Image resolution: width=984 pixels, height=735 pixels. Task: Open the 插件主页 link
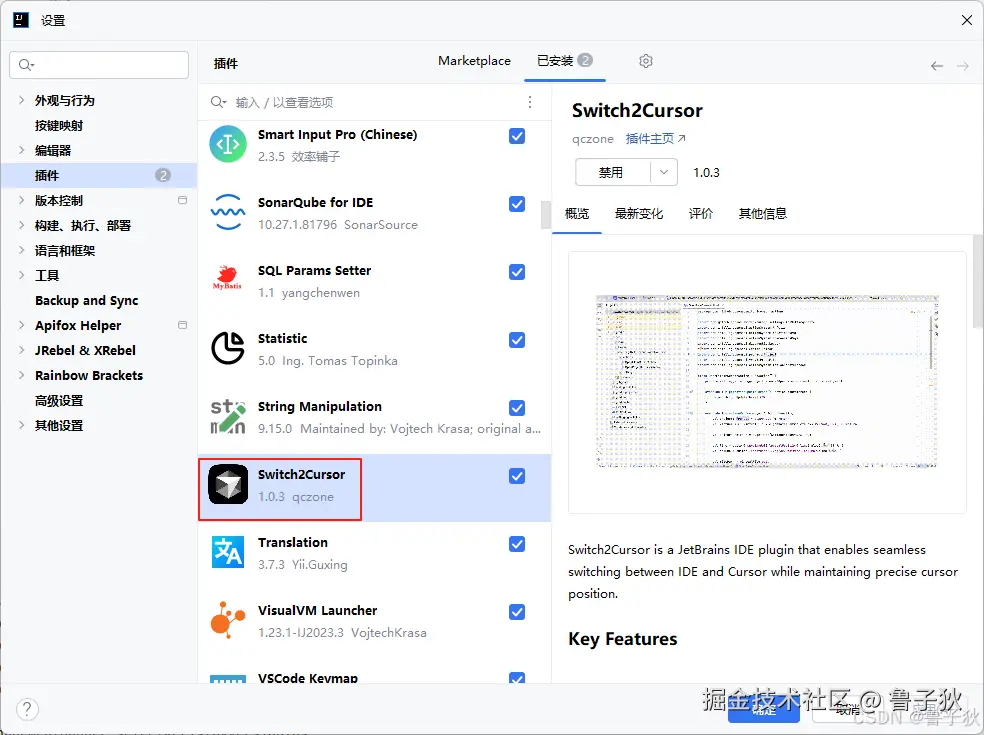tap(656, 139)
